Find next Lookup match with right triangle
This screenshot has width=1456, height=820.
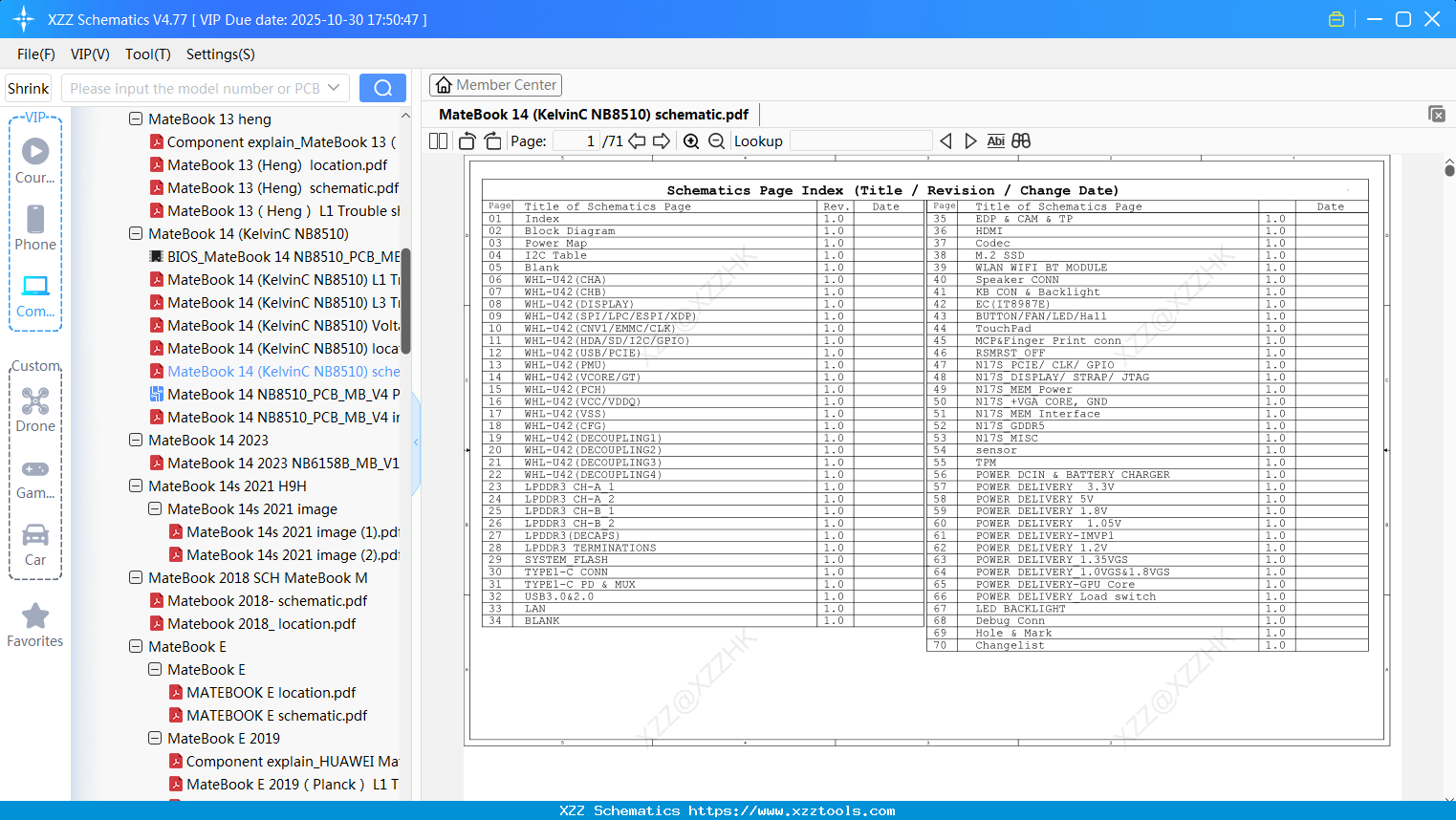[970, 141]
